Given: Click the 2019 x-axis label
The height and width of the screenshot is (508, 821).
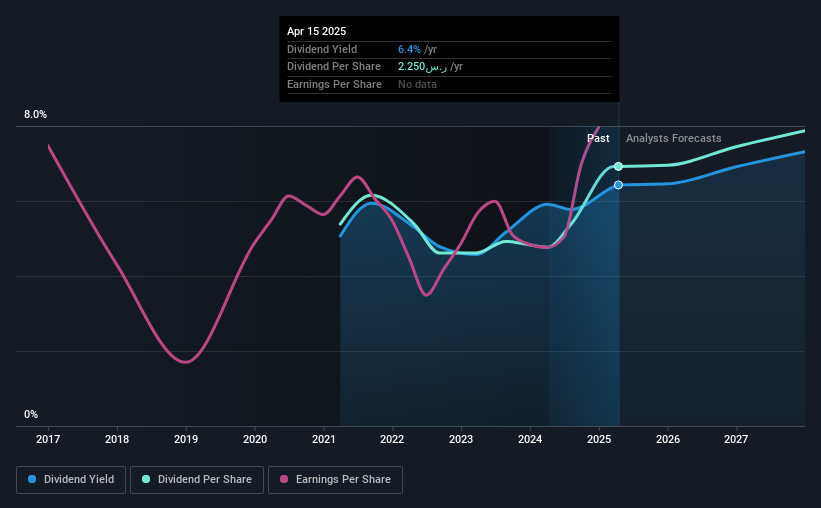Looking at the screenshot, I should coord(186,439).
